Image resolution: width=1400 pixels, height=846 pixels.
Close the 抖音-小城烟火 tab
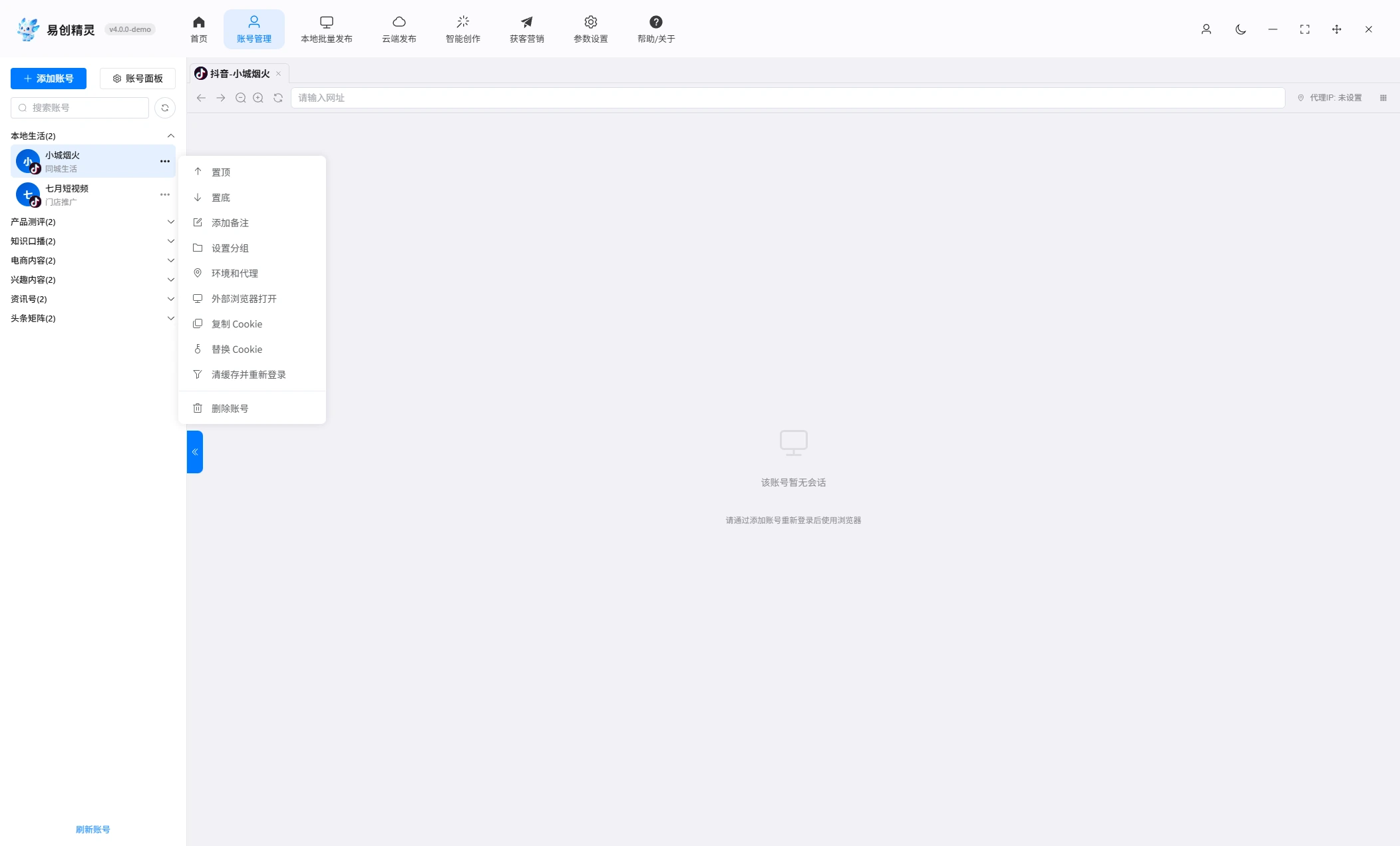[278, 74]
